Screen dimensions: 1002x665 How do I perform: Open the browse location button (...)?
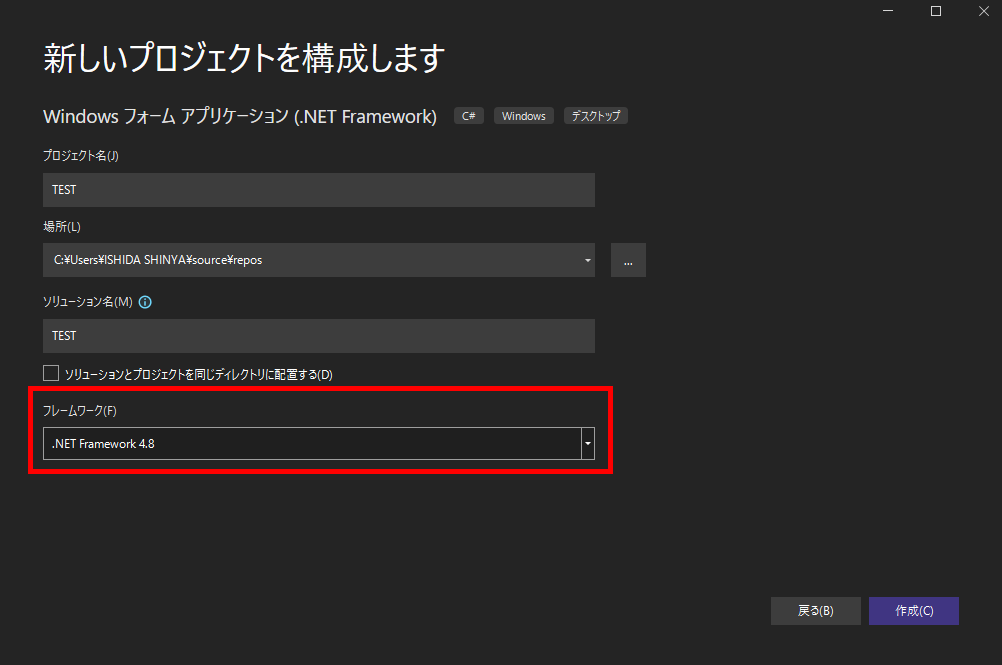click(x=628, y=260)
